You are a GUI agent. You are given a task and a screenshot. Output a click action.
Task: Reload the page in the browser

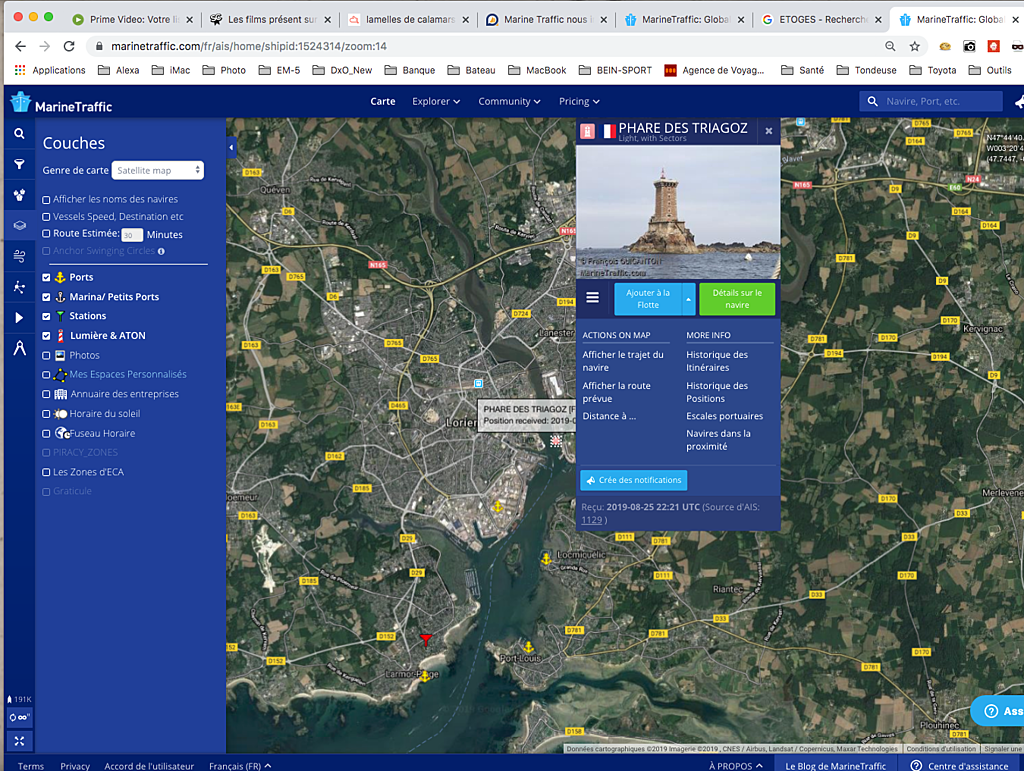(69, 46)
